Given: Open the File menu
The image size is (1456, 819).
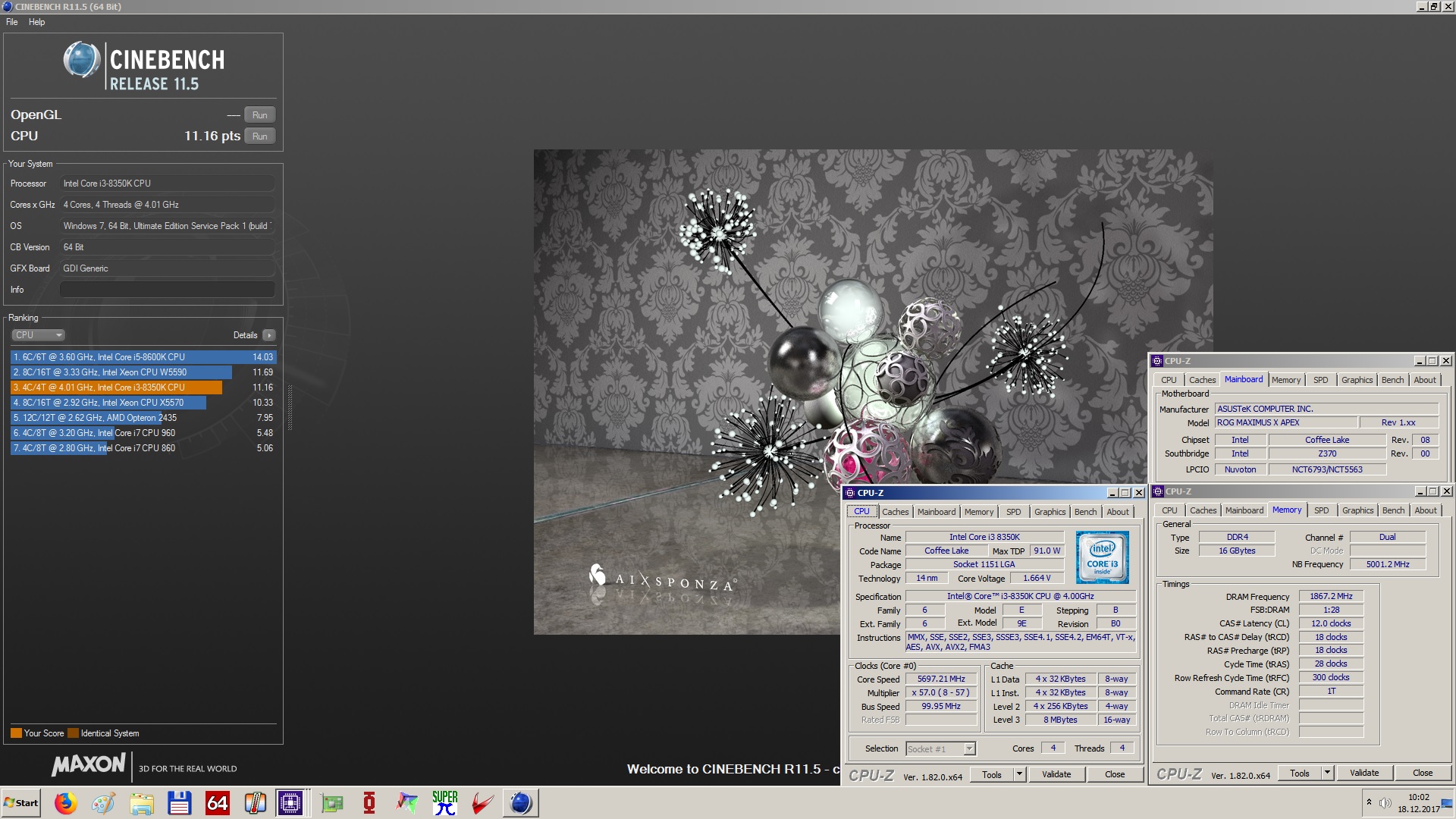Looking at the screenshot, I should (12, 22).
